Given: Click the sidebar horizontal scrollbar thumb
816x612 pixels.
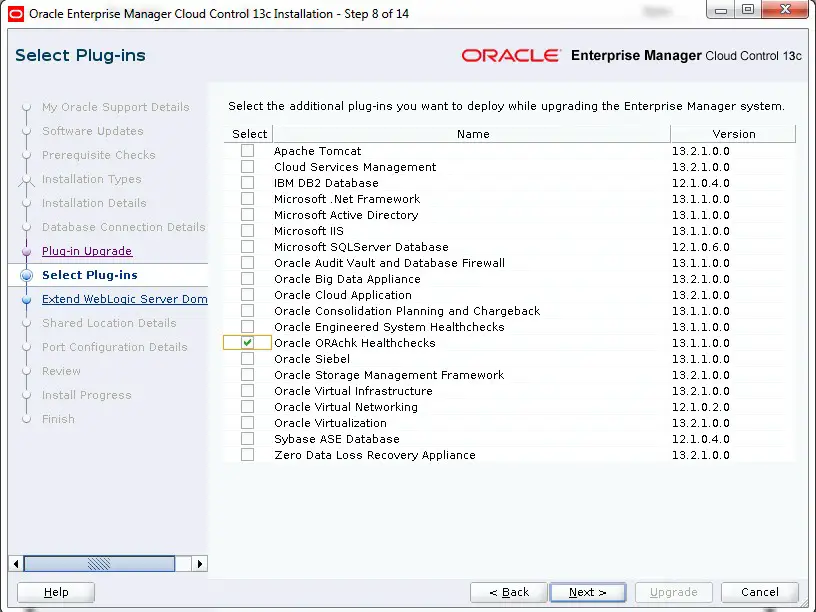Looking at the screenshot, I should [x=99, y=564].
